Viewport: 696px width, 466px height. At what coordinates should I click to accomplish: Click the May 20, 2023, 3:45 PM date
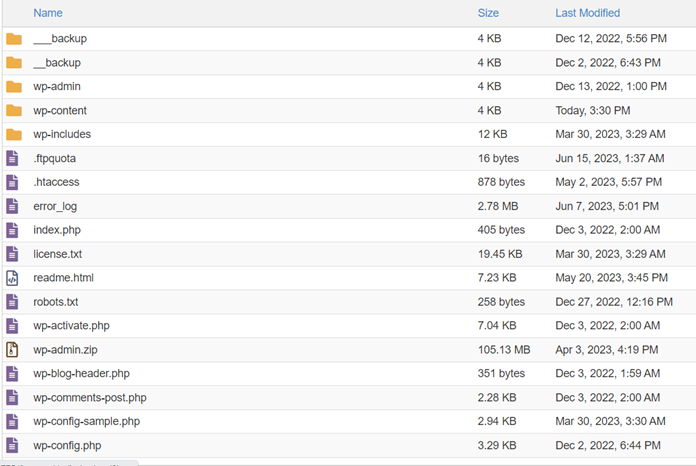[x=612, y=278]
